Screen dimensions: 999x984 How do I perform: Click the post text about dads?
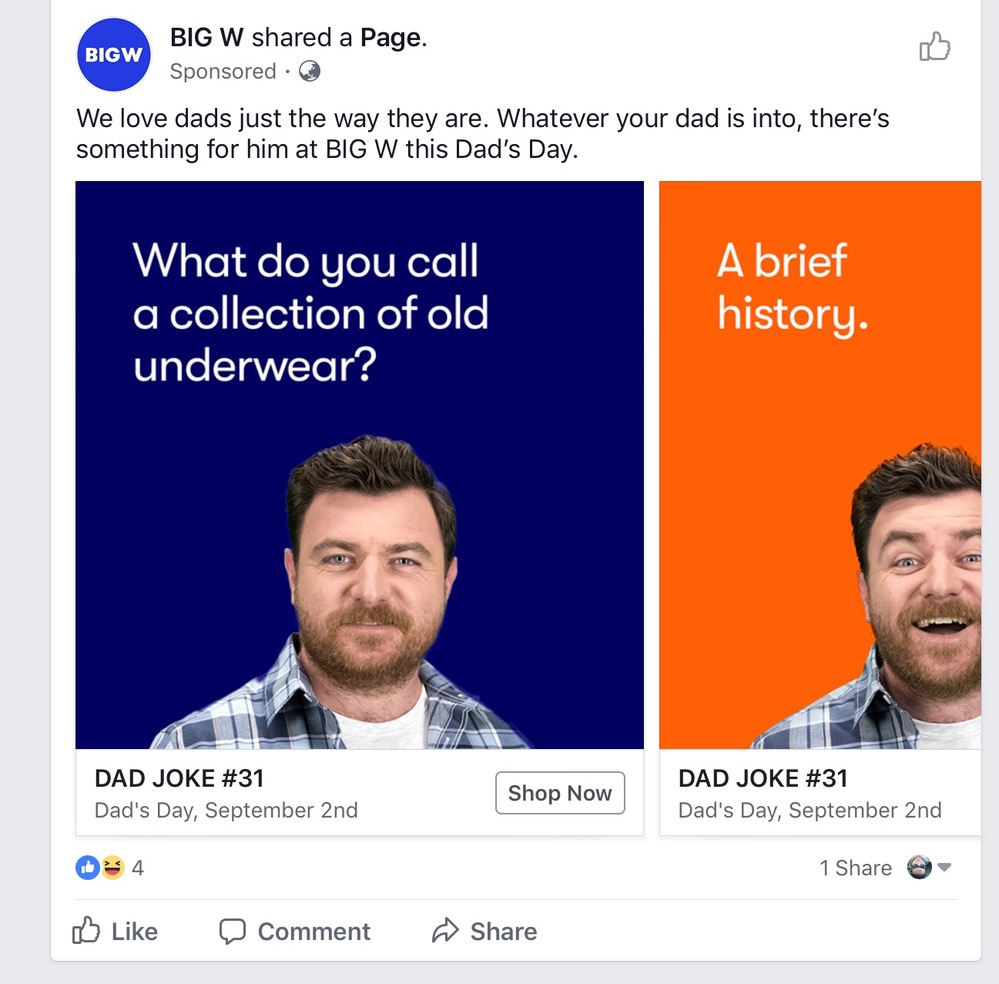point(482,134)
